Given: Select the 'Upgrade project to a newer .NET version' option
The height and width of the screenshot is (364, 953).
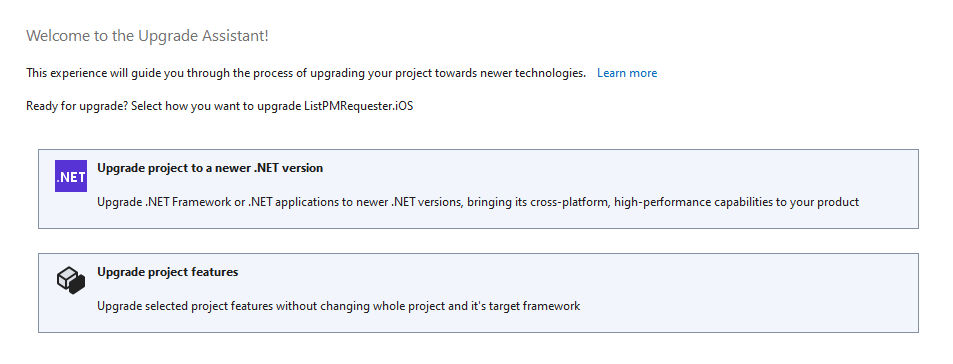Looking at the screenshot, I should (x=478, y=189).
